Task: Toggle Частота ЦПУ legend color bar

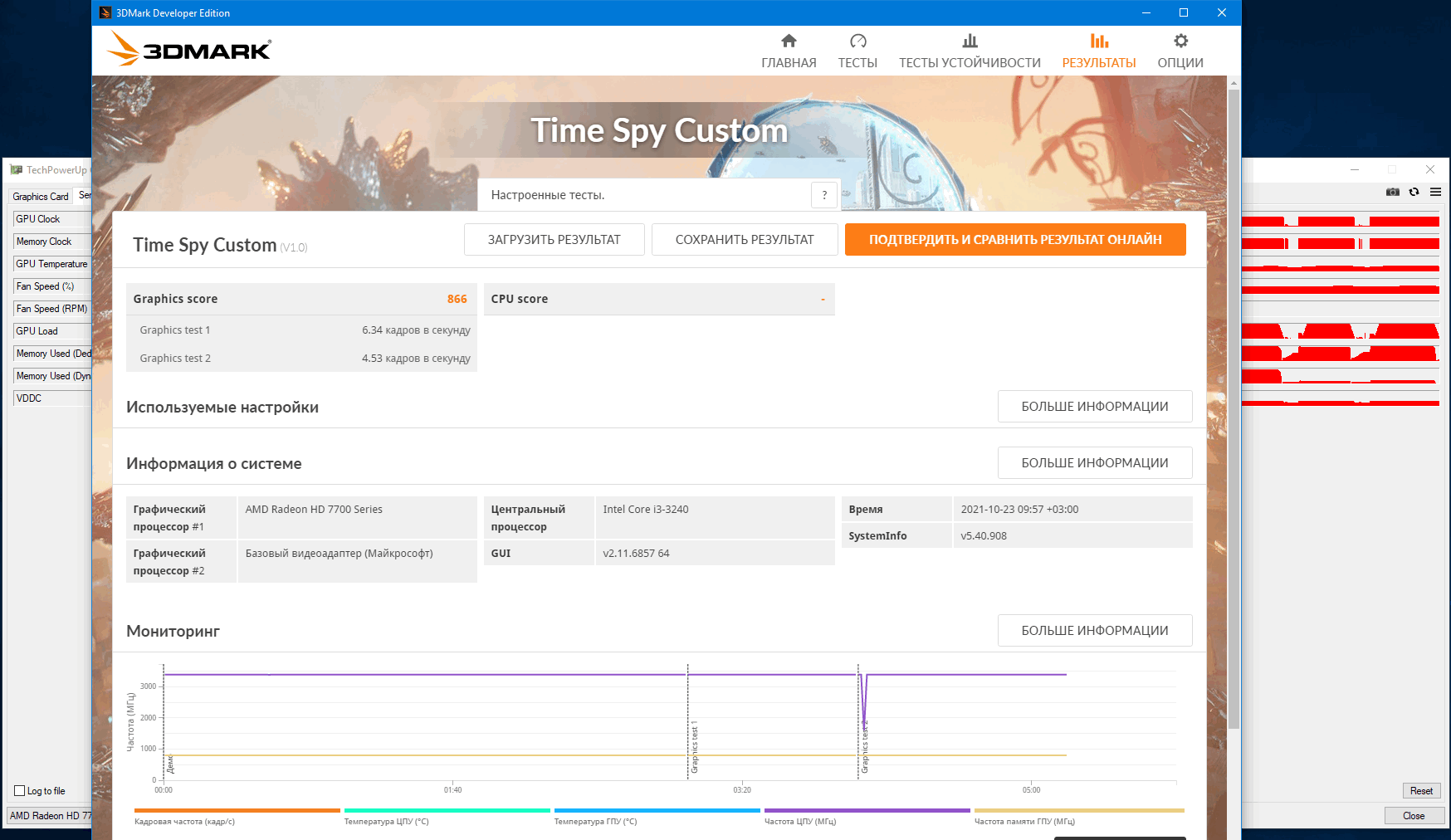Action: (x=867, y=810)
